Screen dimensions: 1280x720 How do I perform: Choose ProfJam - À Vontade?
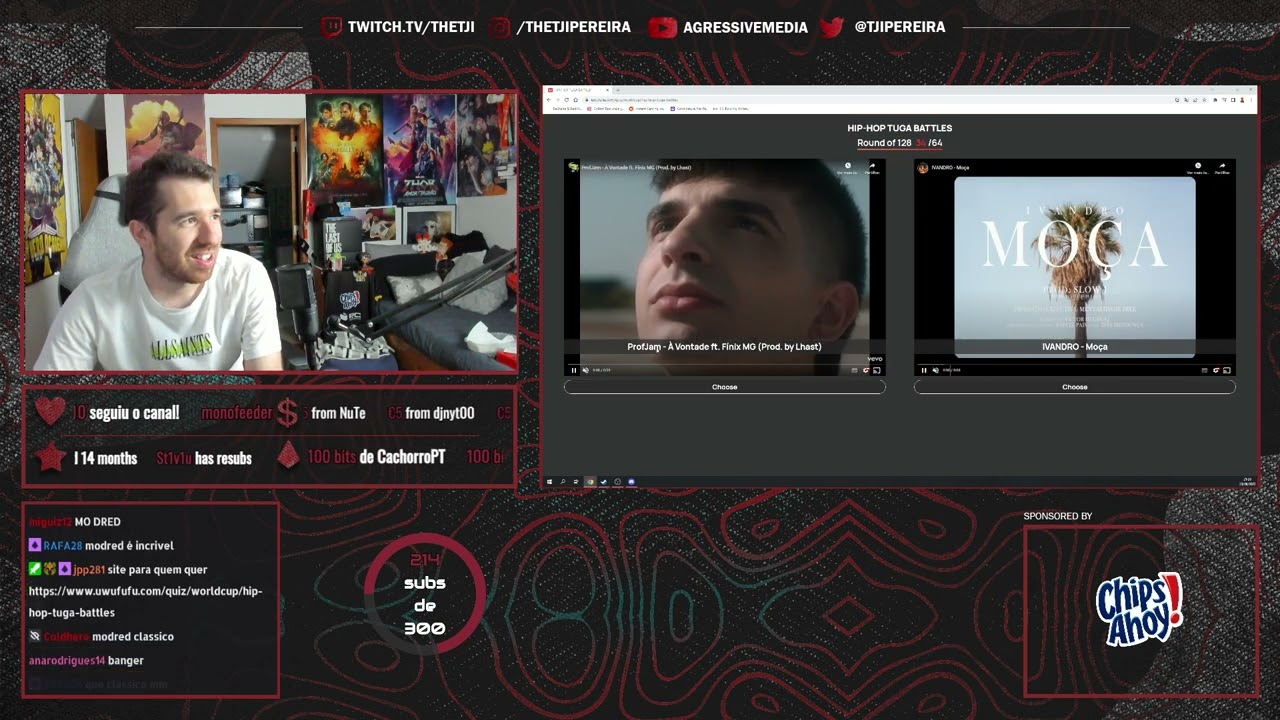click(724, 387)
